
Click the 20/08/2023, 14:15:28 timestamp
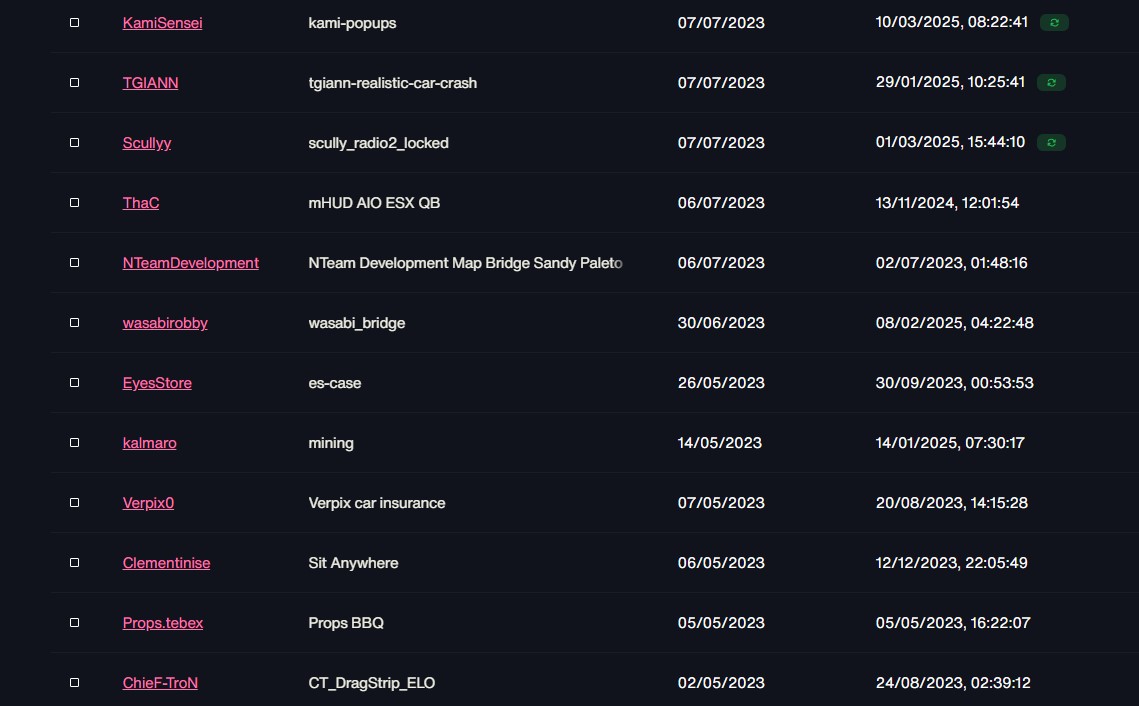952,503
